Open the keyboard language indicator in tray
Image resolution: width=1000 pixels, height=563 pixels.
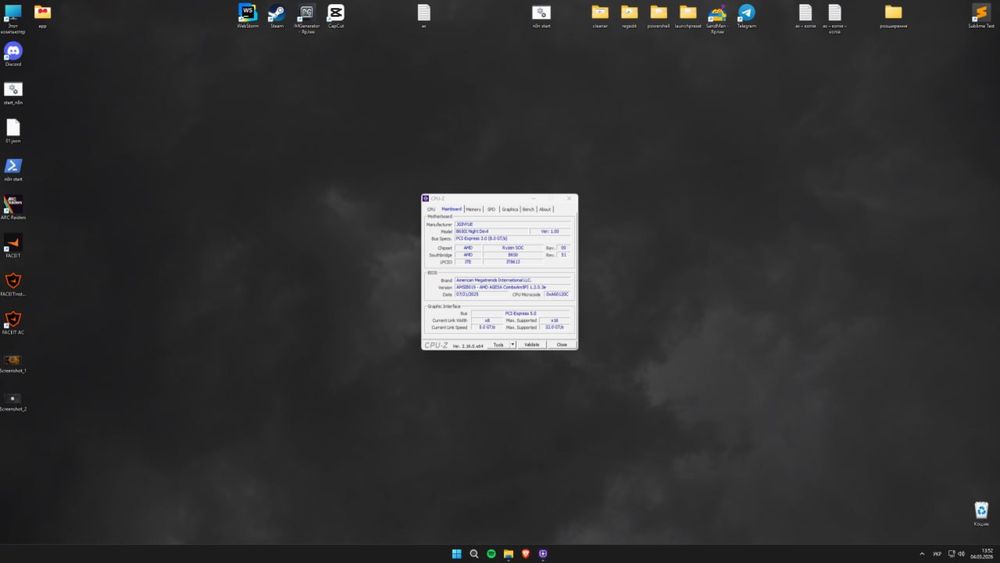click(x=937, y=553)
